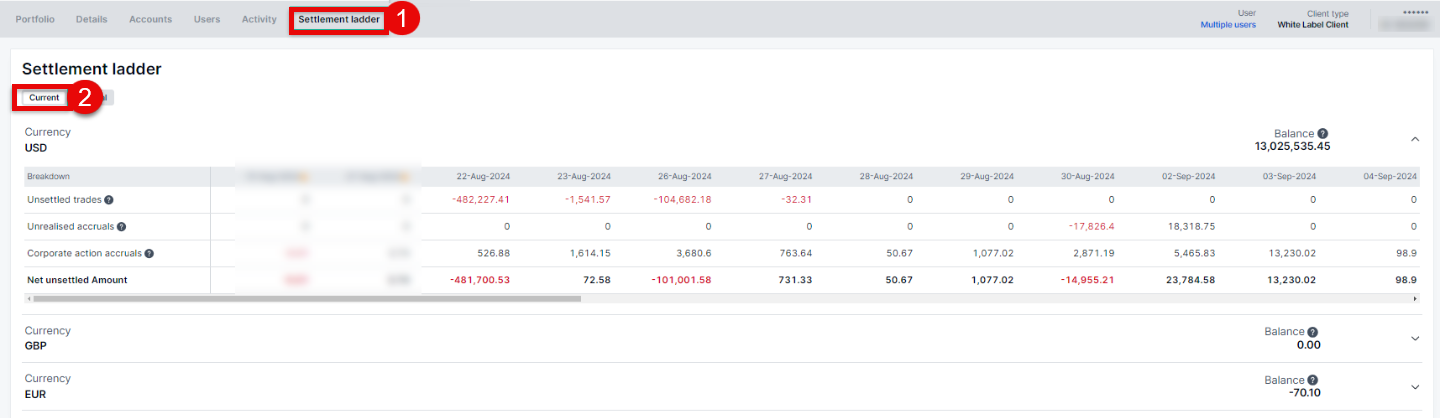Click the EUR Balance info icon
This screenshot has width=1440, height=418.
[1312, 380]
